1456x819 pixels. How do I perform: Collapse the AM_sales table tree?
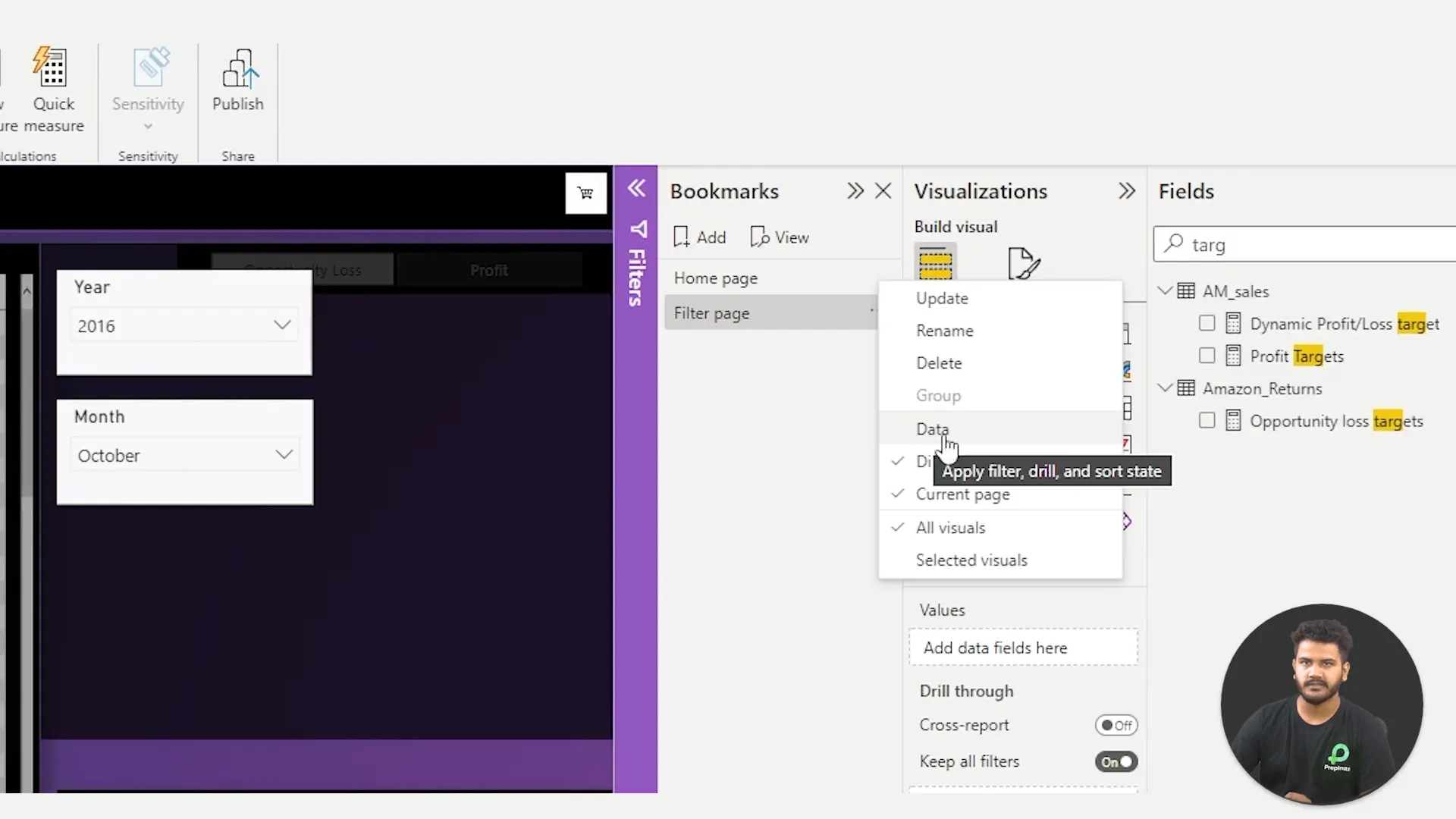[x=1165, y=291]
